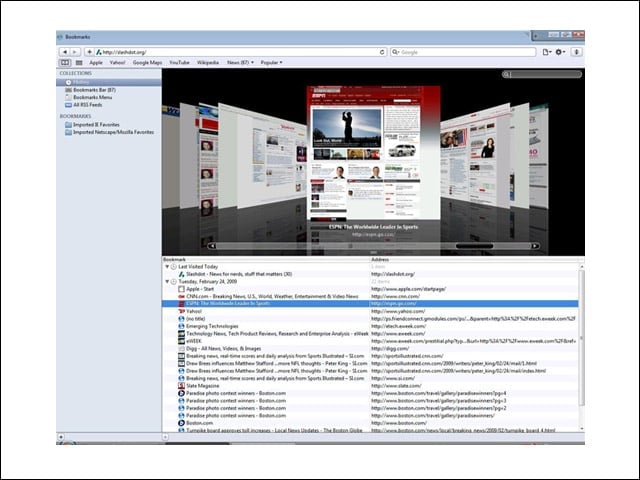Open Imported Netscape/Mozilla Favorites folder
Viewport: 640px width, 480px height.
(x=109, y=132)
